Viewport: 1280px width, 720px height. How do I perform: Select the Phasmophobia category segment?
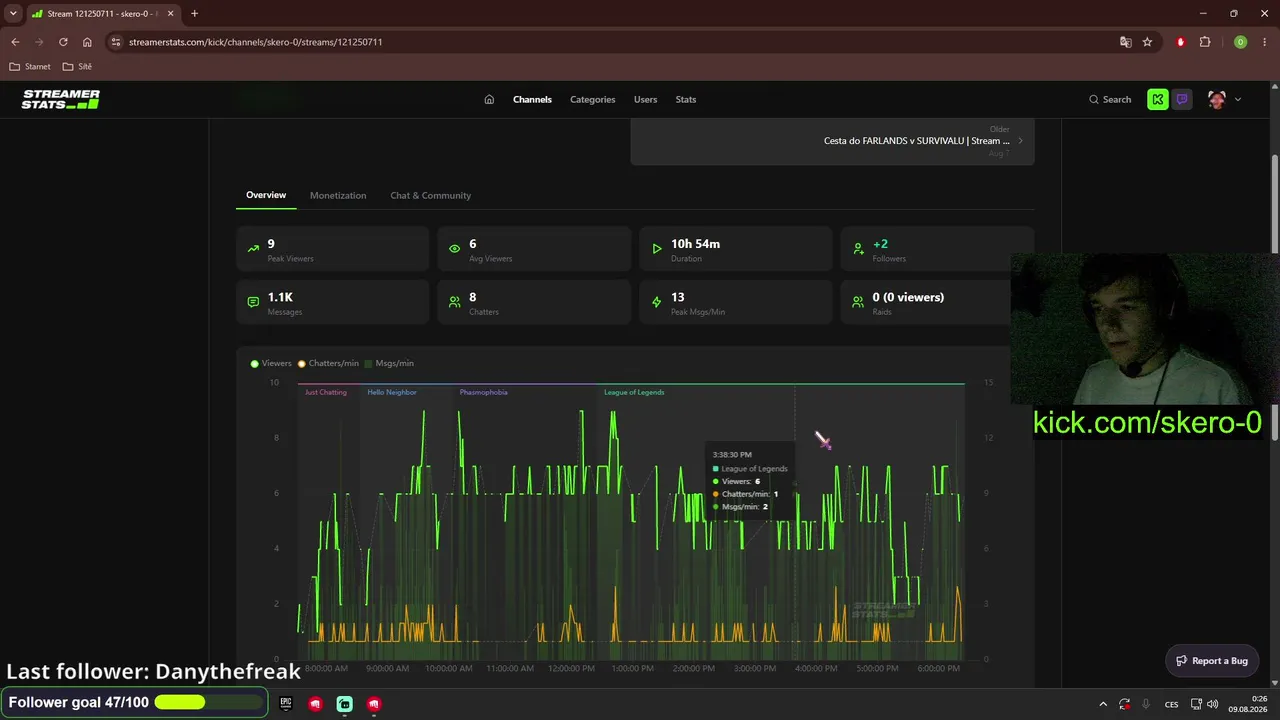[484, 392]
